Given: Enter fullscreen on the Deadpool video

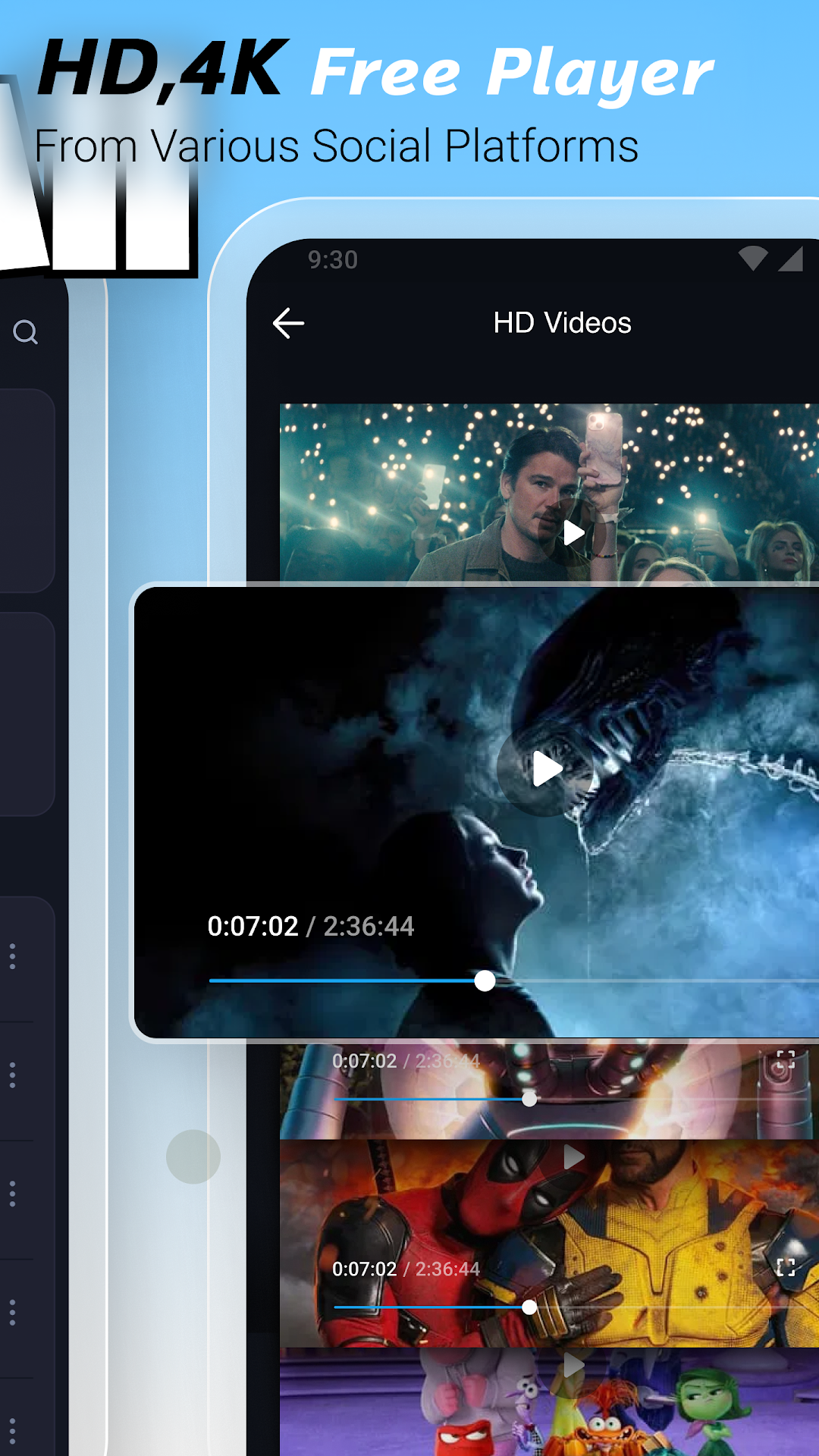Looking at the screenshot, I should pos(786,1267).
